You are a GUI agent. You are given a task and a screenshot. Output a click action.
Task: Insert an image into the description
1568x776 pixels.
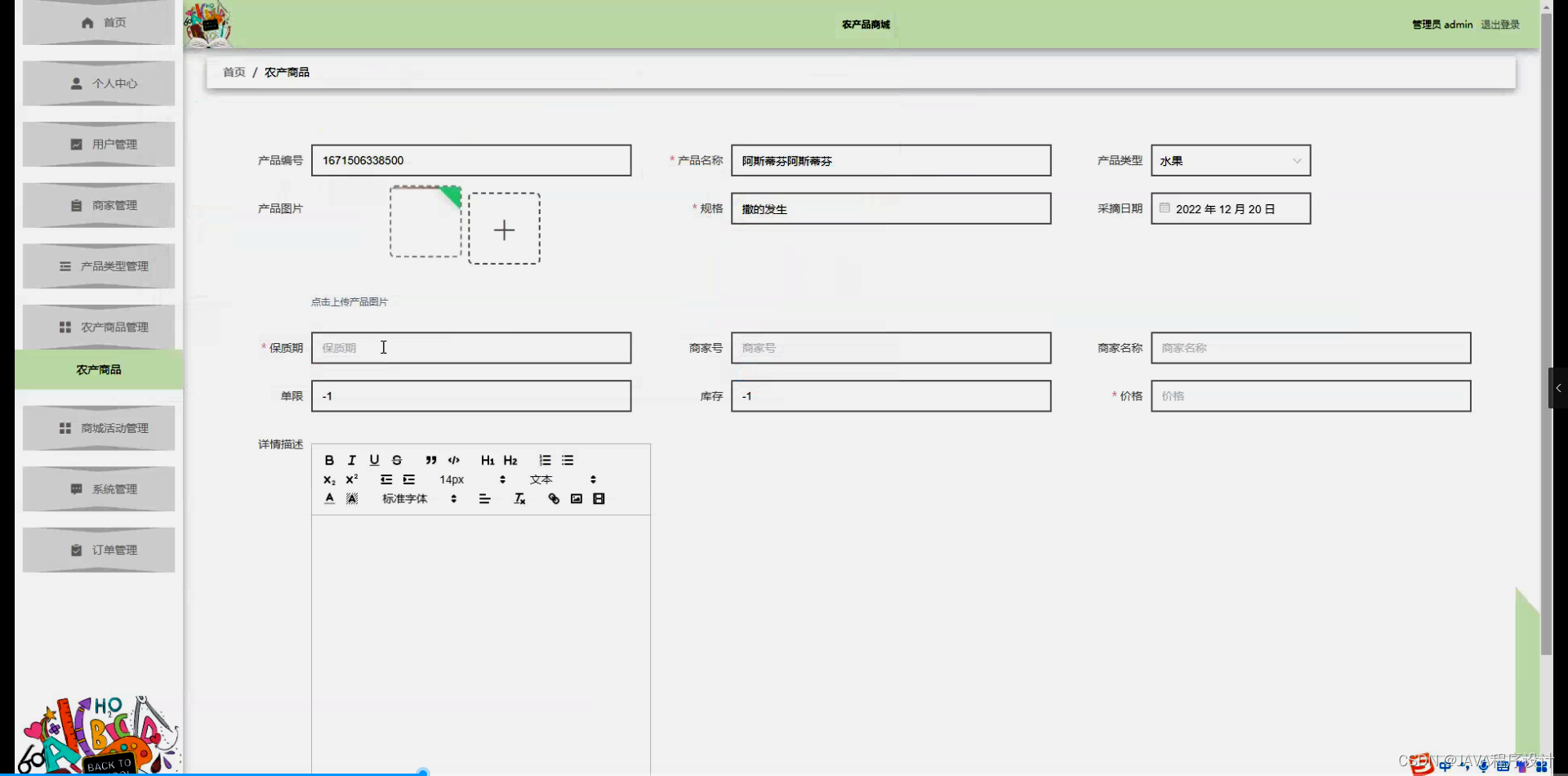pos(577,498)
